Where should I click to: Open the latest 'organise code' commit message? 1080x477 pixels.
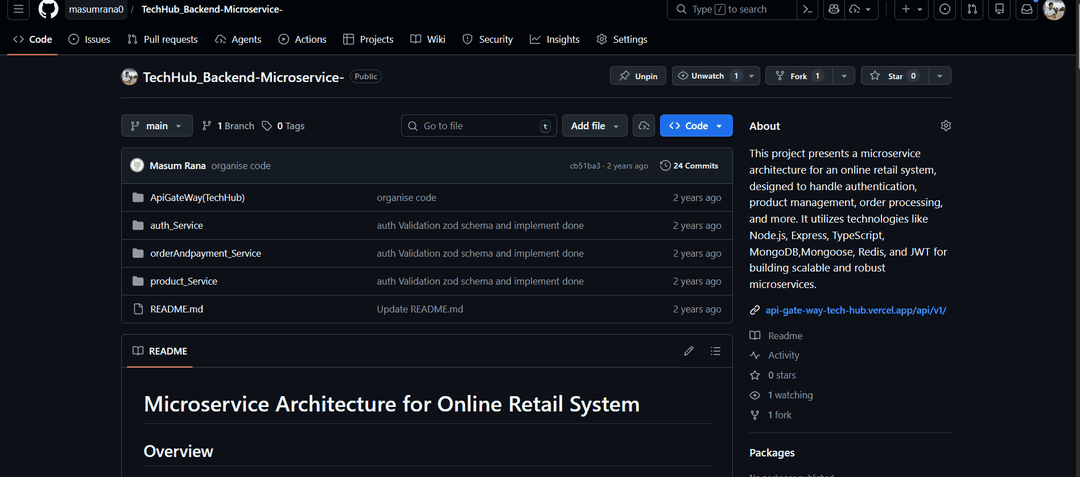(x=240, y=166)
